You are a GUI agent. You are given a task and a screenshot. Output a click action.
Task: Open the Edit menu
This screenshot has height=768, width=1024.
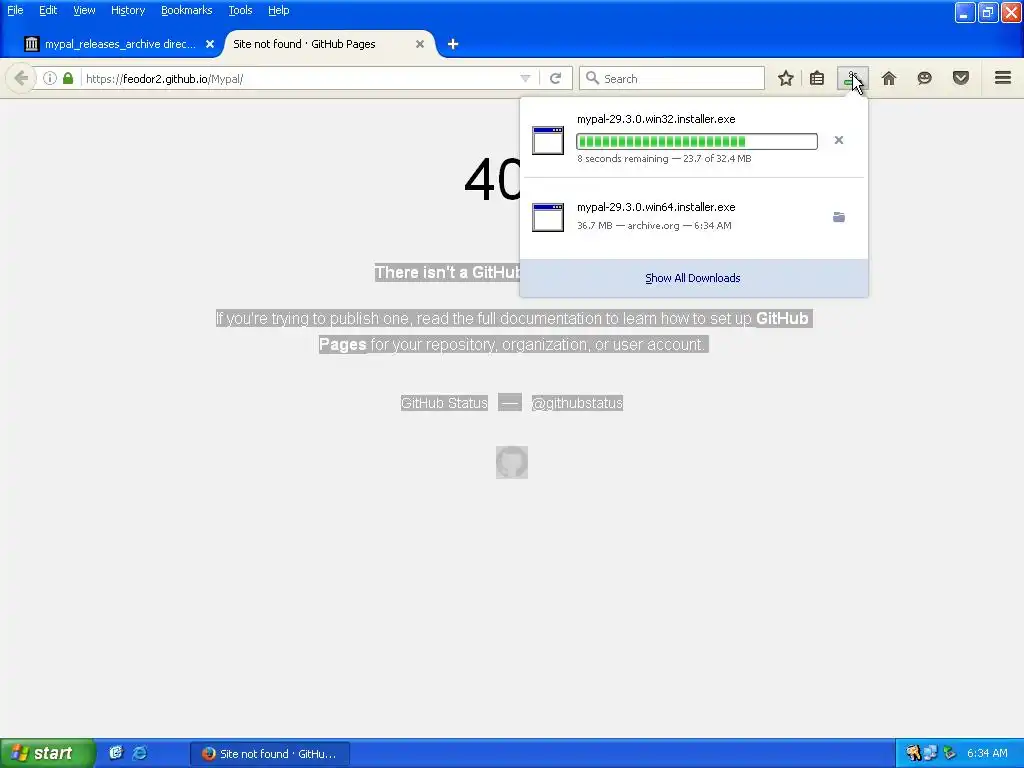click(x=48, y=10)
